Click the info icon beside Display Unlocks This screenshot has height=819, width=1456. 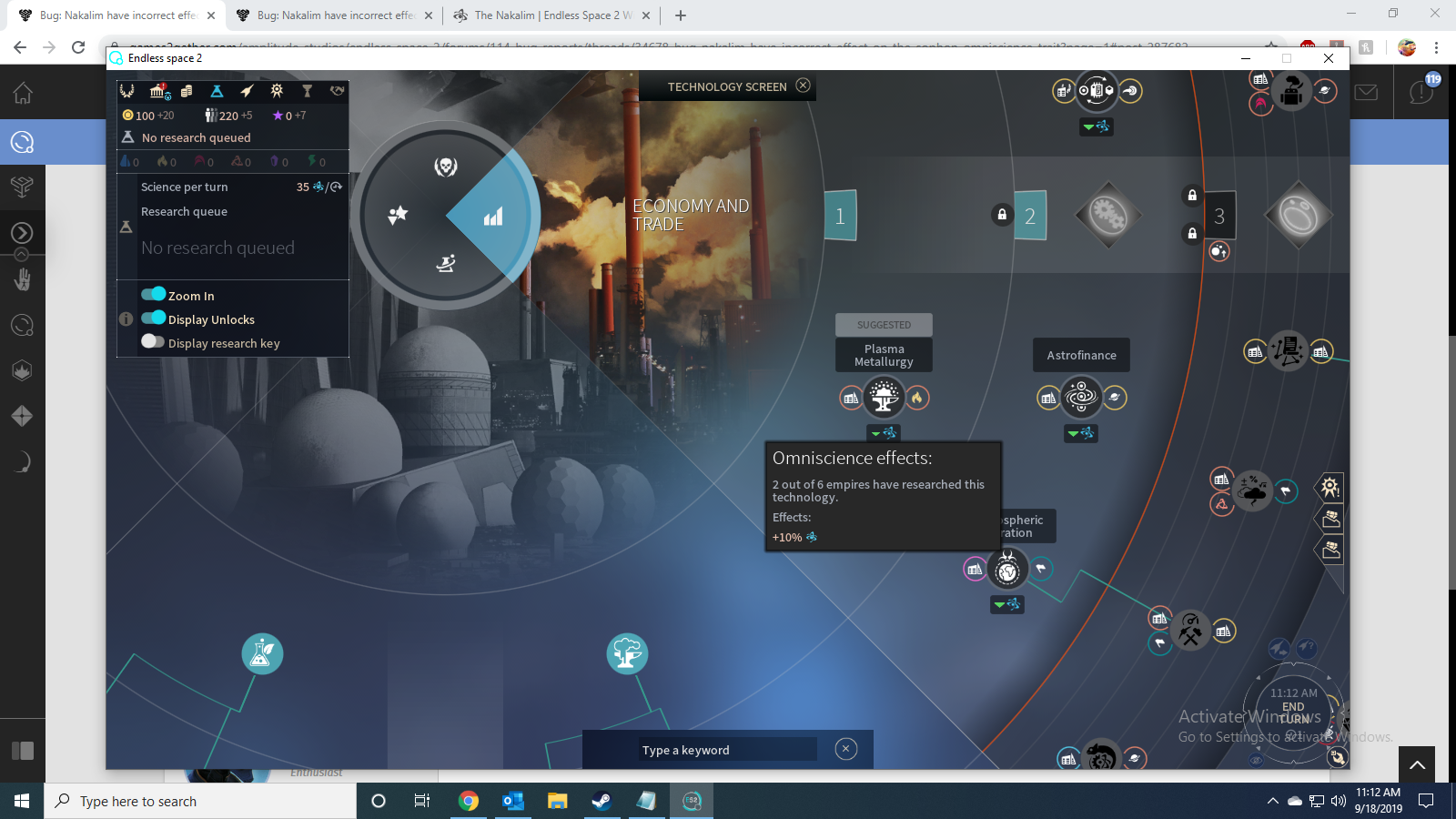pos(126,319)
